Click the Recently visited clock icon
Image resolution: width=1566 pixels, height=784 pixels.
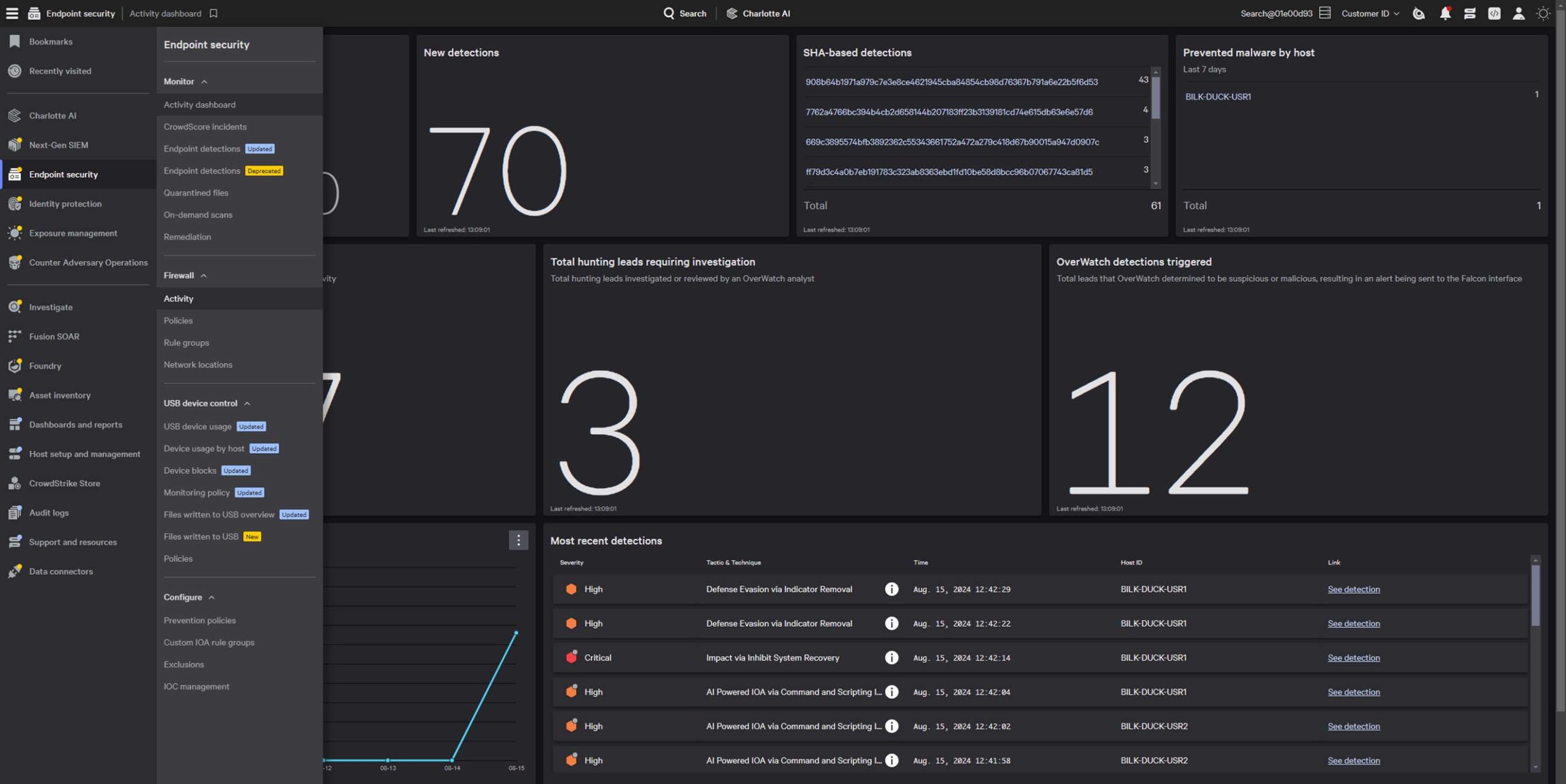point(15,70)
